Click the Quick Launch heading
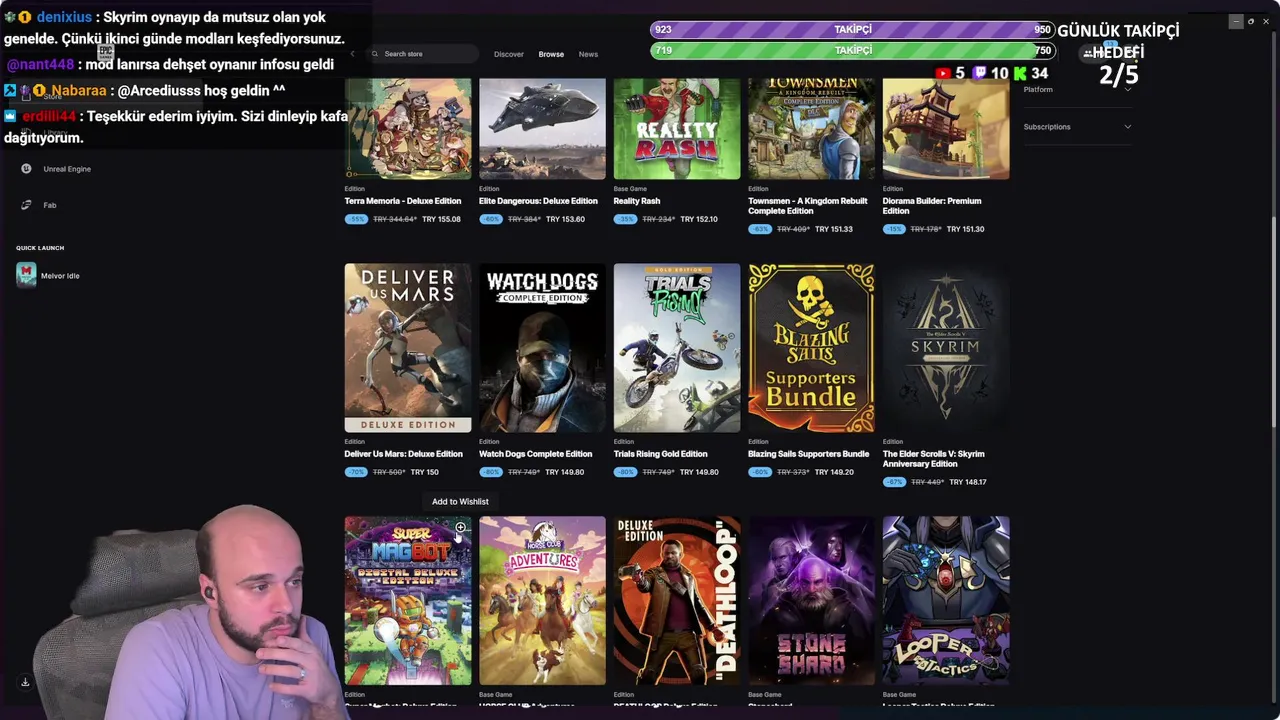This screenshot has height=720, width=1280. tap(40, 248)
